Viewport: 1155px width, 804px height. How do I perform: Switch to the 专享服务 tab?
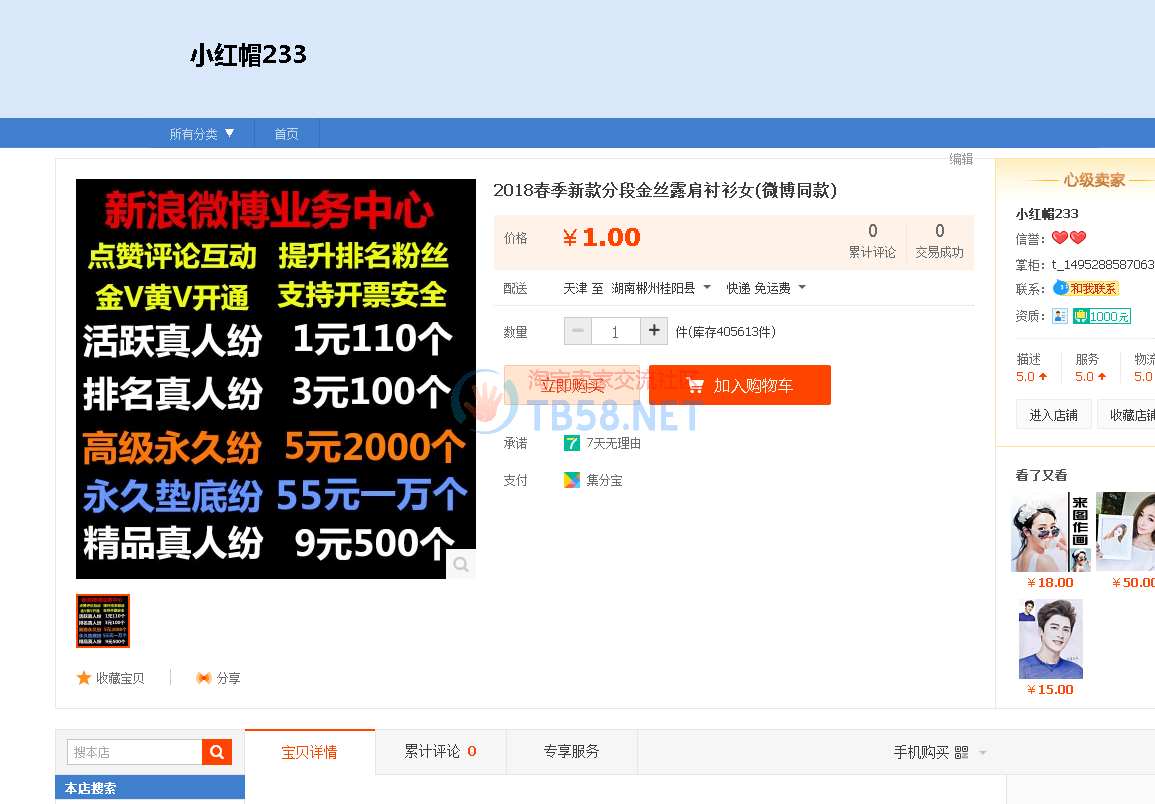point(572,752)
